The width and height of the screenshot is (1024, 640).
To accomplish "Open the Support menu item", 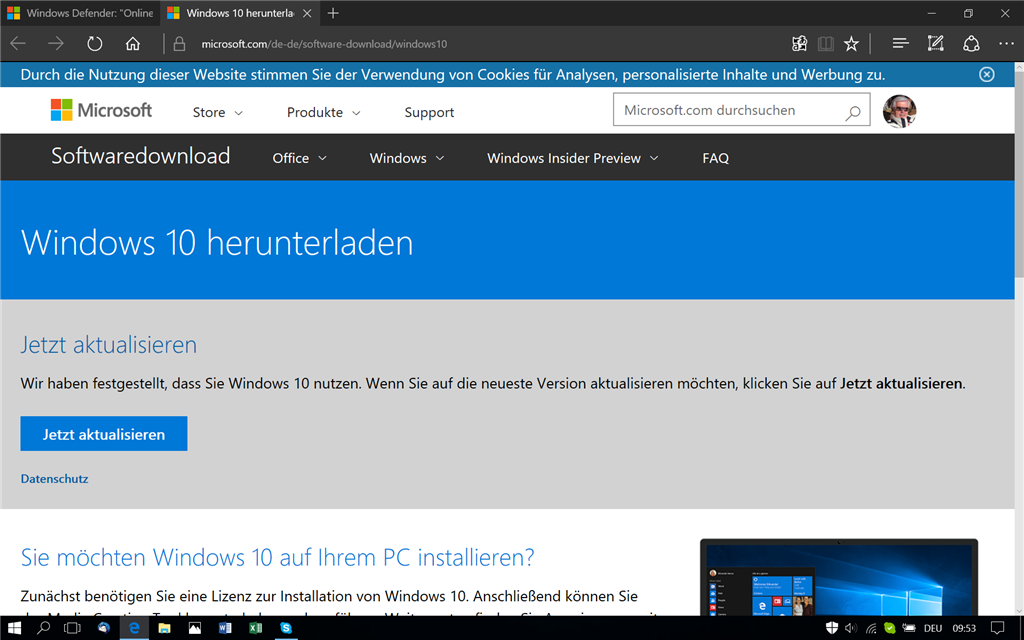I will 429,112.
